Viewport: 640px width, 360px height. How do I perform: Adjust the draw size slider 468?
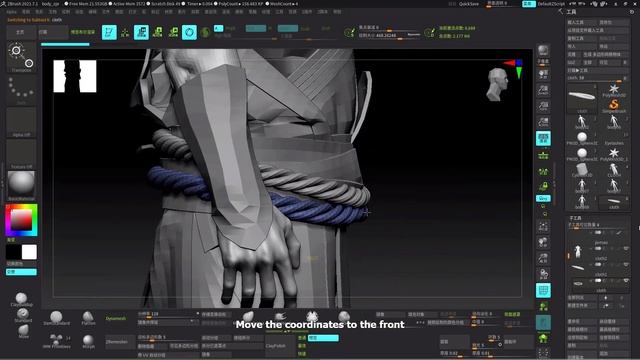(x=389, y=36)
